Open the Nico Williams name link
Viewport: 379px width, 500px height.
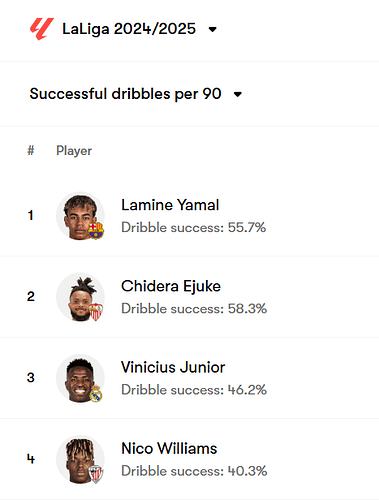click(169, 448)
